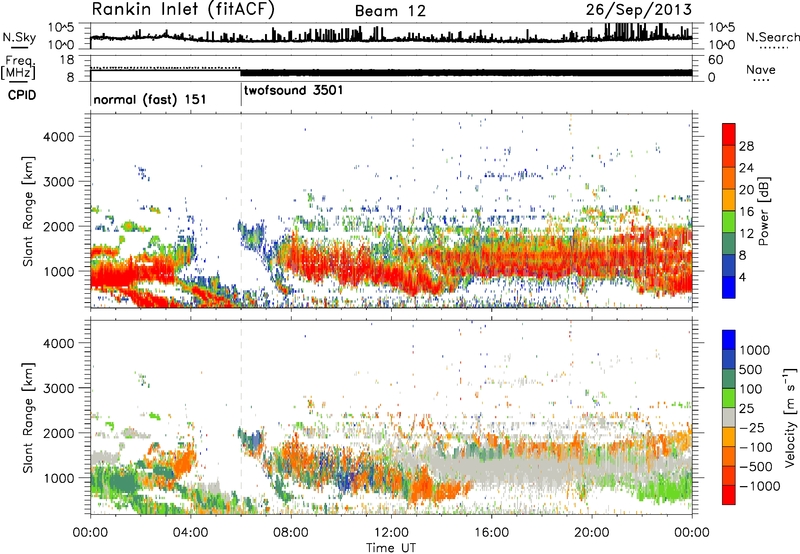Image resolution: width=800 pixels, height=554 pixels.
Task: Click the "-25" velocity colorbar label
Action: point(751,428)
